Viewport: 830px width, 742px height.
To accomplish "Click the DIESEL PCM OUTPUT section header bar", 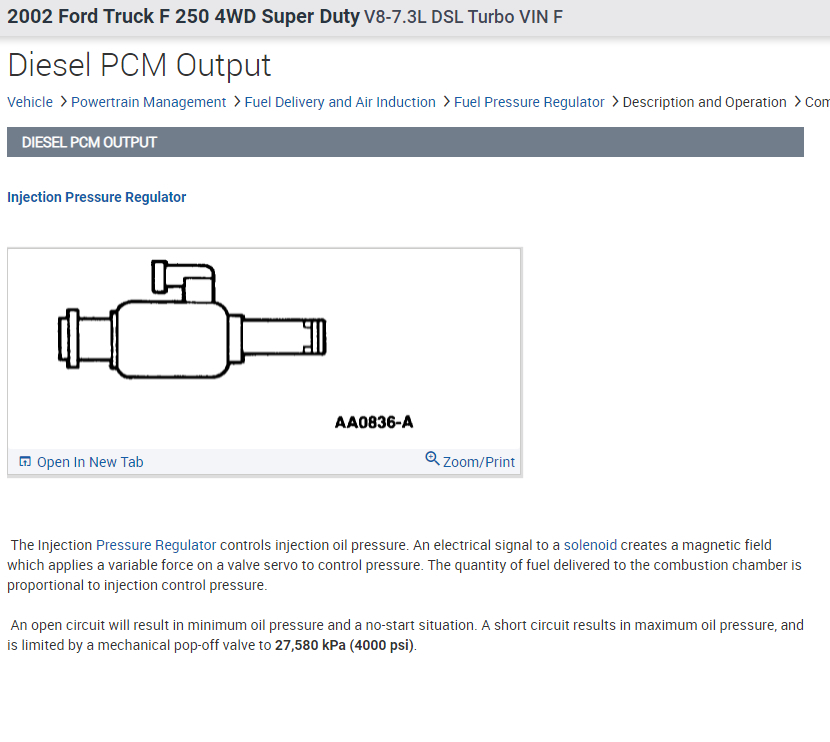I will (x=405, y=142).
